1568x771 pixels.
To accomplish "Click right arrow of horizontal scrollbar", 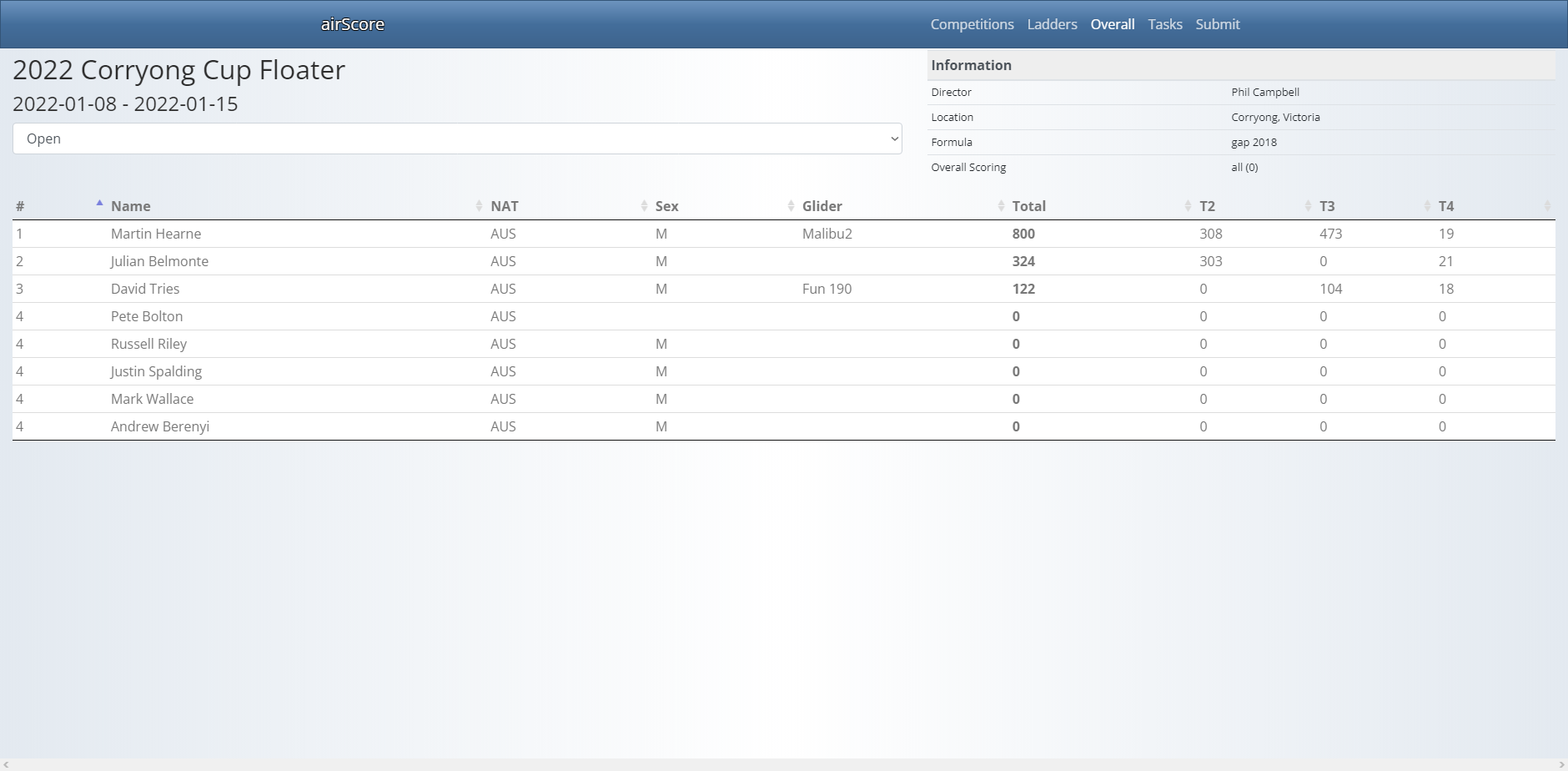I will click(1561, 765).
